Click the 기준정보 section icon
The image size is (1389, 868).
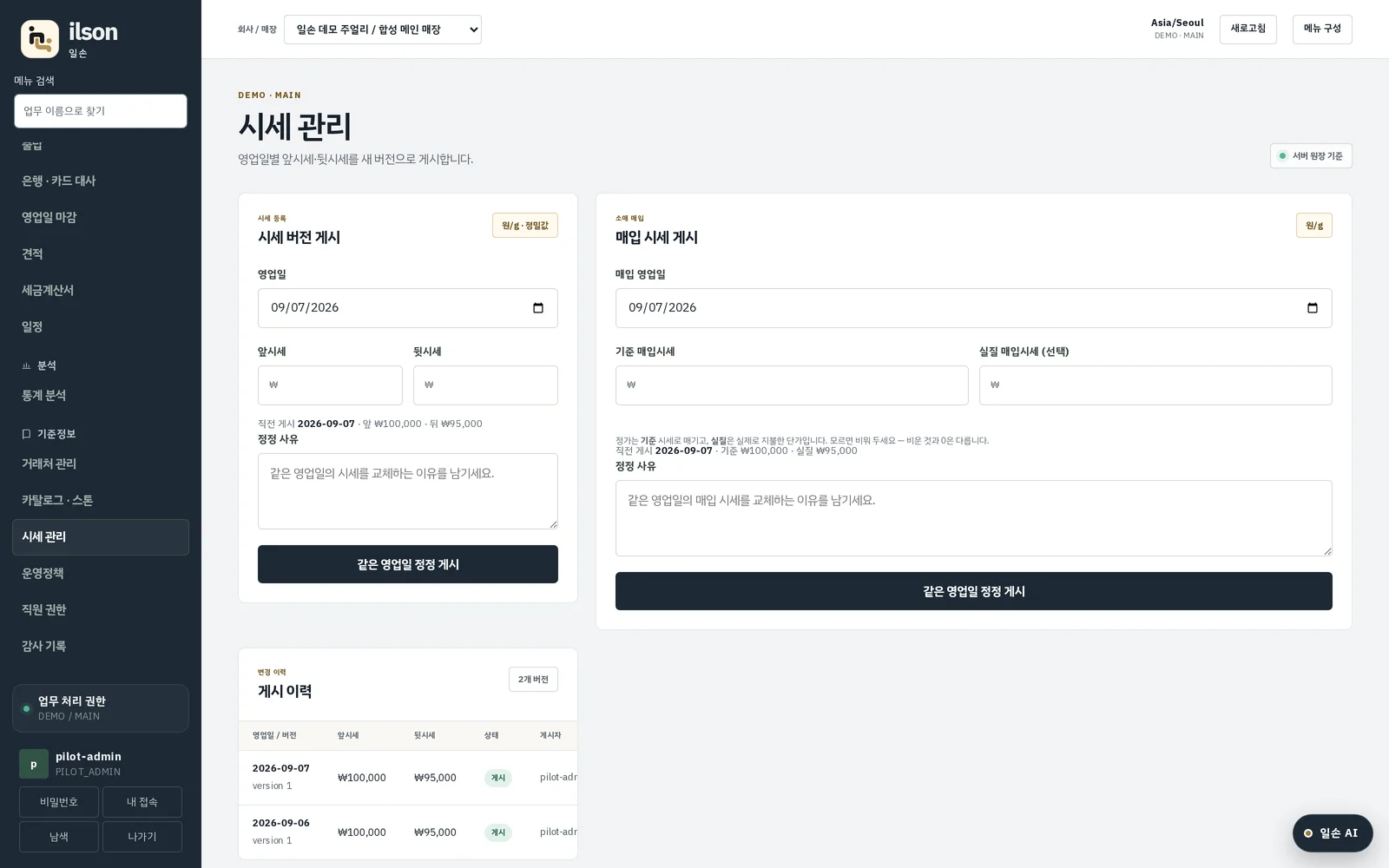26,434
